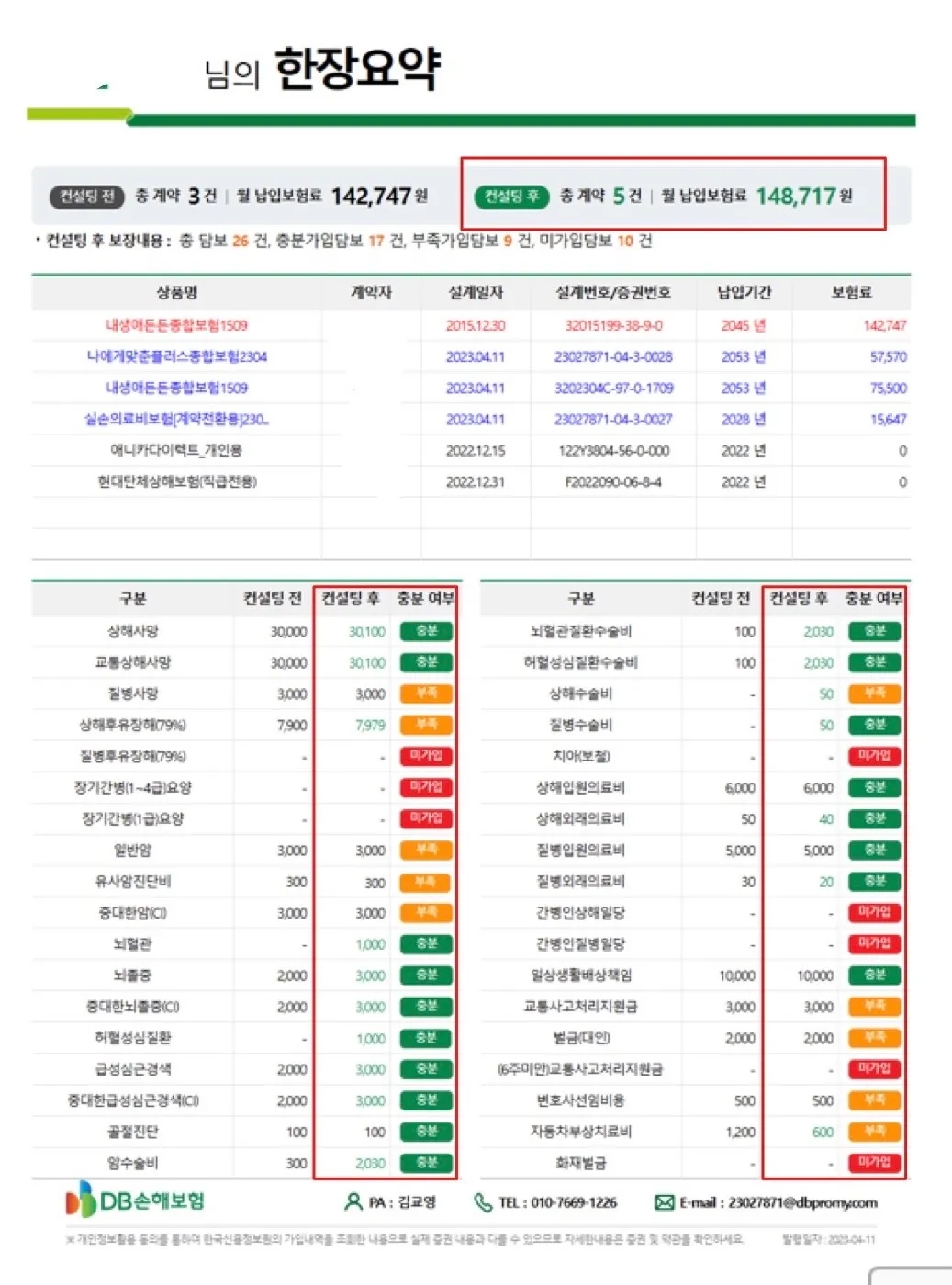Click the envelope icon beside E-mail

(x=665, y=1202)
